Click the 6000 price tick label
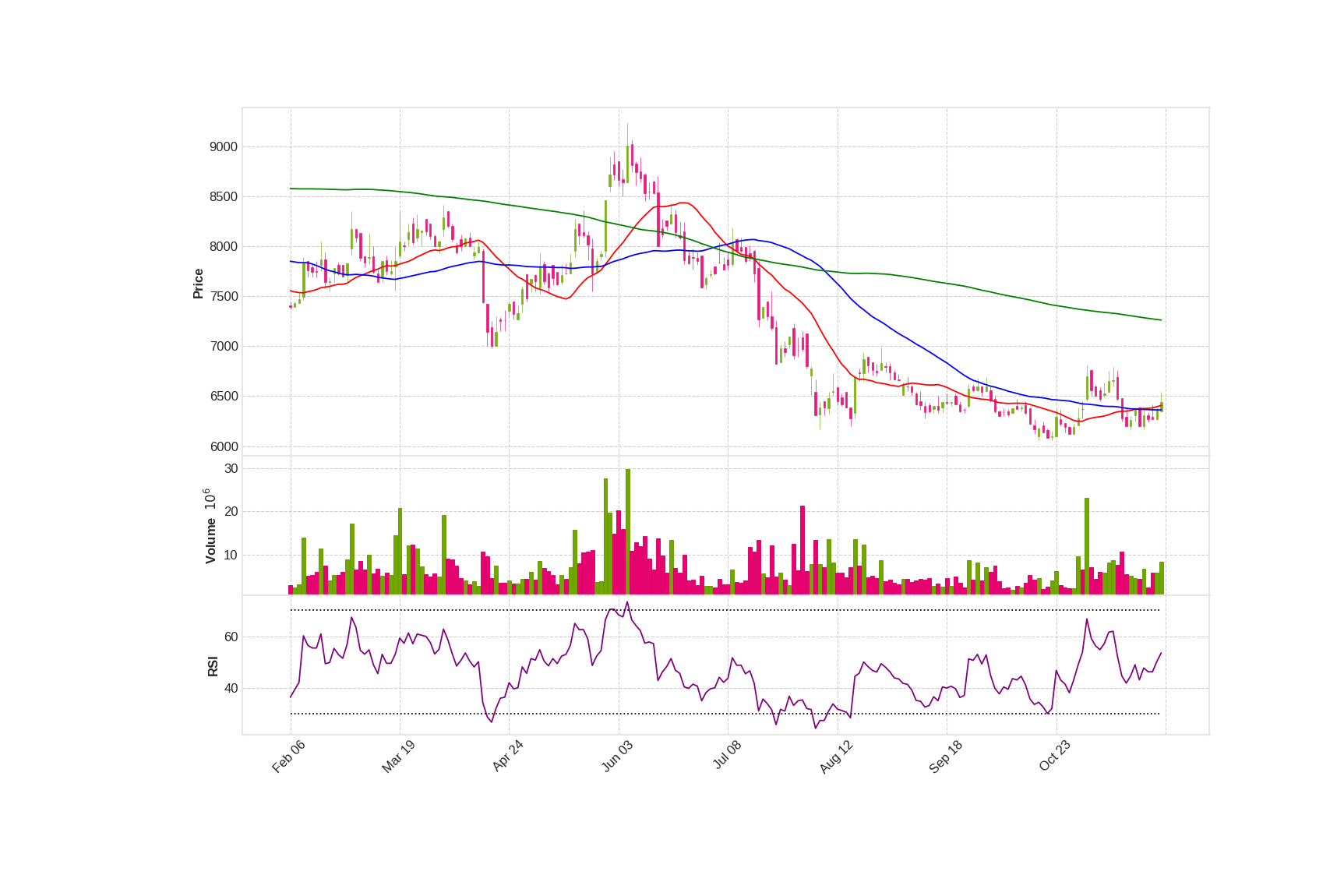The height and width of the screenshot is (896, 1344). (x=224, y=447)
